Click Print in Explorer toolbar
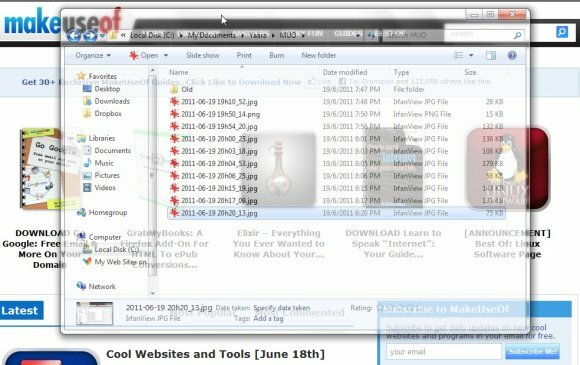Image resolution: width=580 pixels, height=365 pixels. click(244, 55)
